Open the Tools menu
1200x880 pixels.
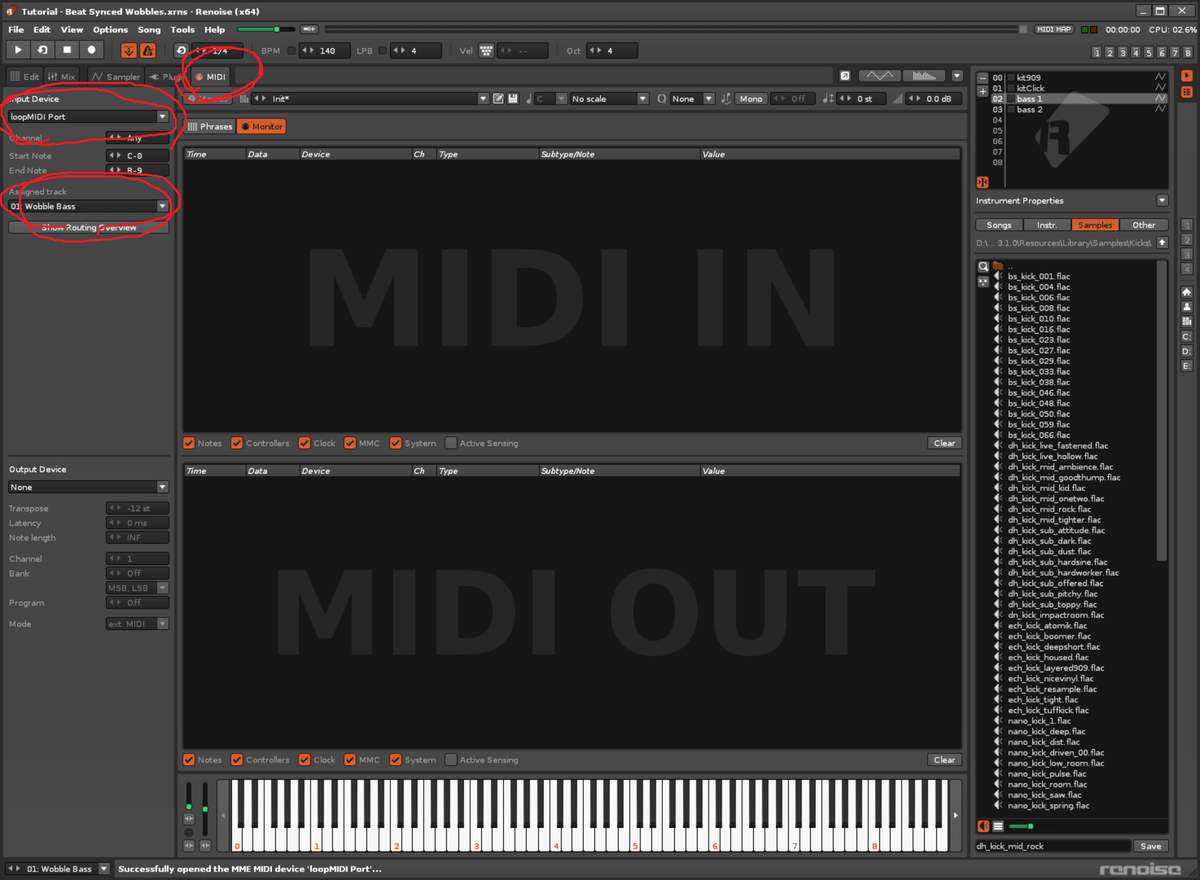click(x=182, y=30)
